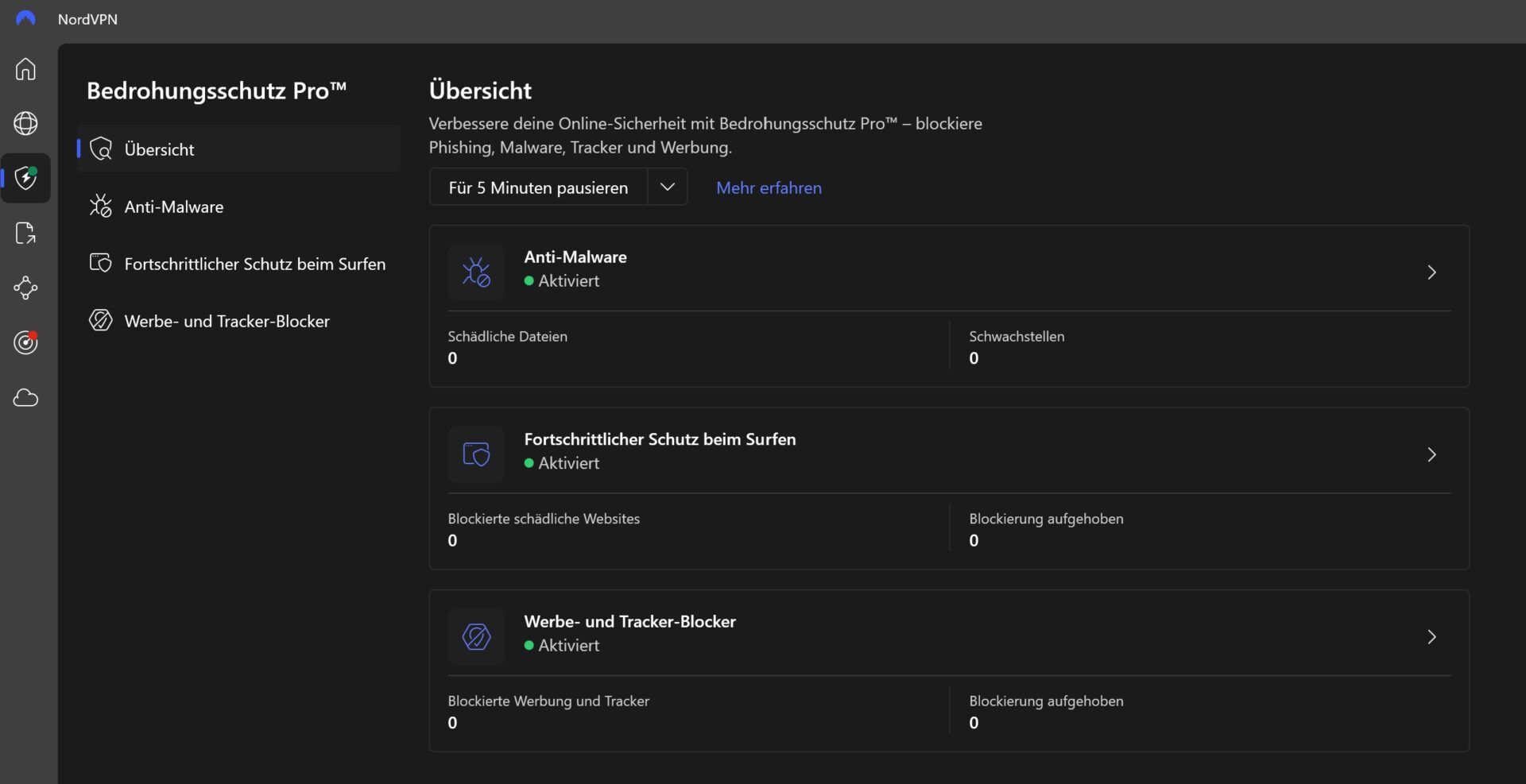Click the Schädliche Dateien label
The width and height of the screenshot is (1526, 784).
point(507,336)
